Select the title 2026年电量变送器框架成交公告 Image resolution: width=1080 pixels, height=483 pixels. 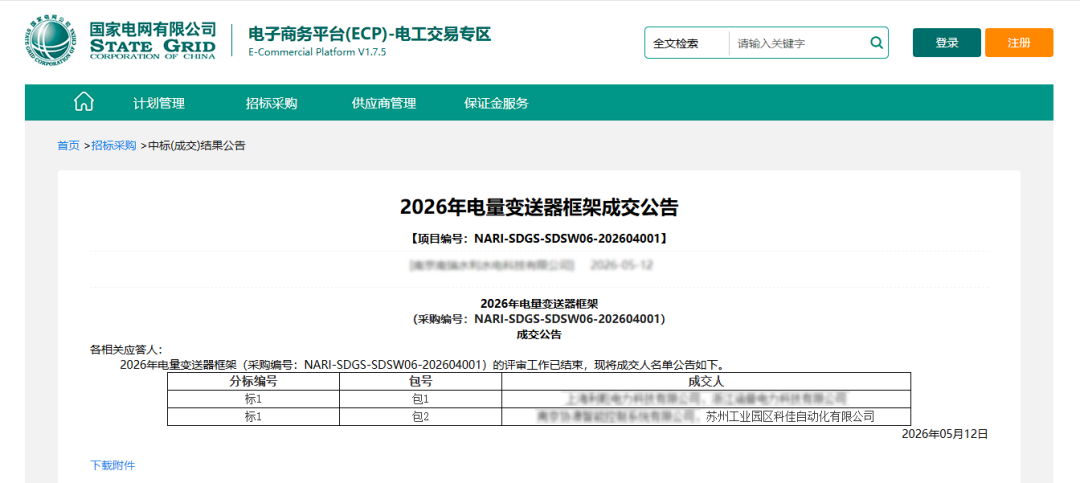click(539, 207)
